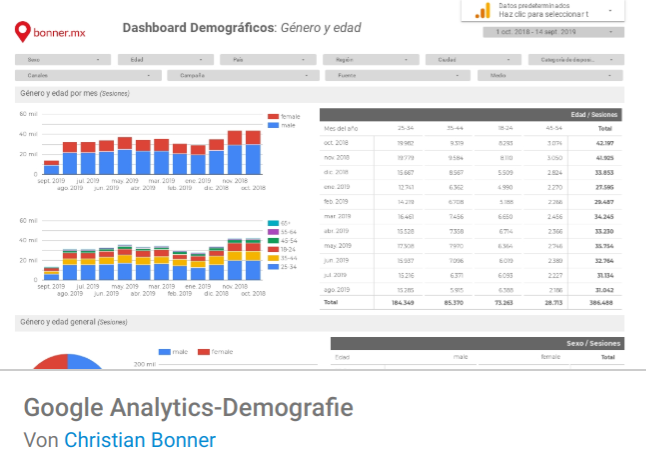This screenshot has width=646, height=459.
Task: Expand the Campaña filter dropdown
Action: (243, 75)
